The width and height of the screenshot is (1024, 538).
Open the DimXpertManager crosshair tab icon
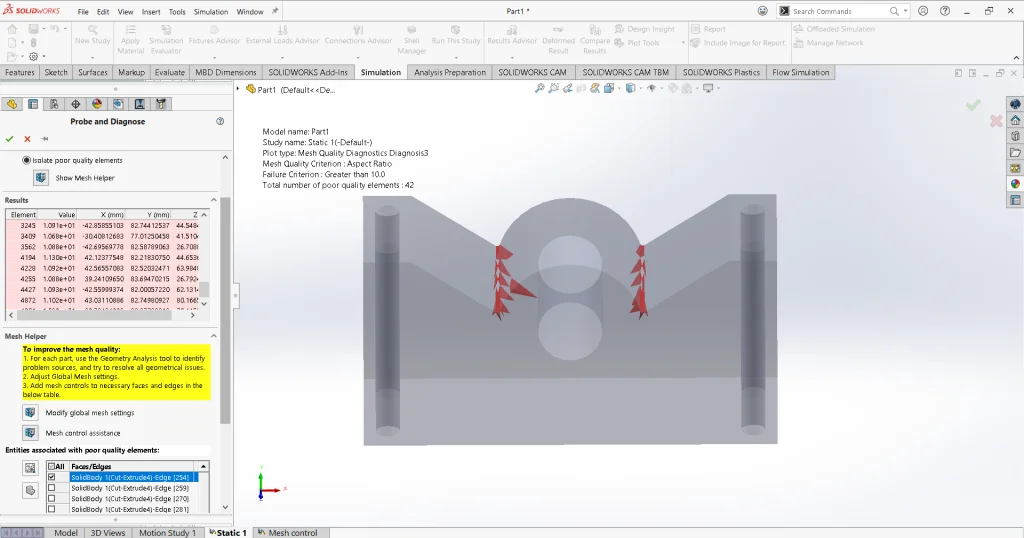click(x=76, y=104)
